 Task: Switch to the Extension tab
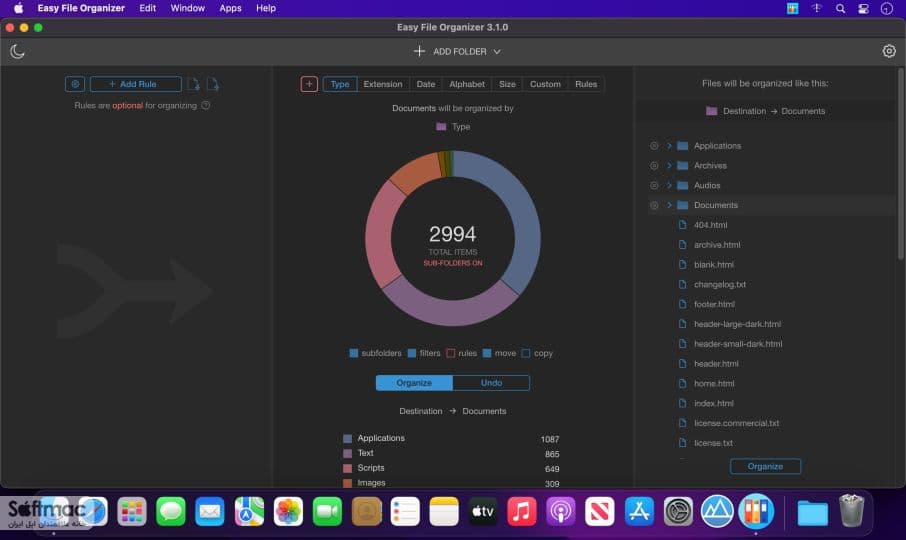pyautogui.click(x=383, y=84)
